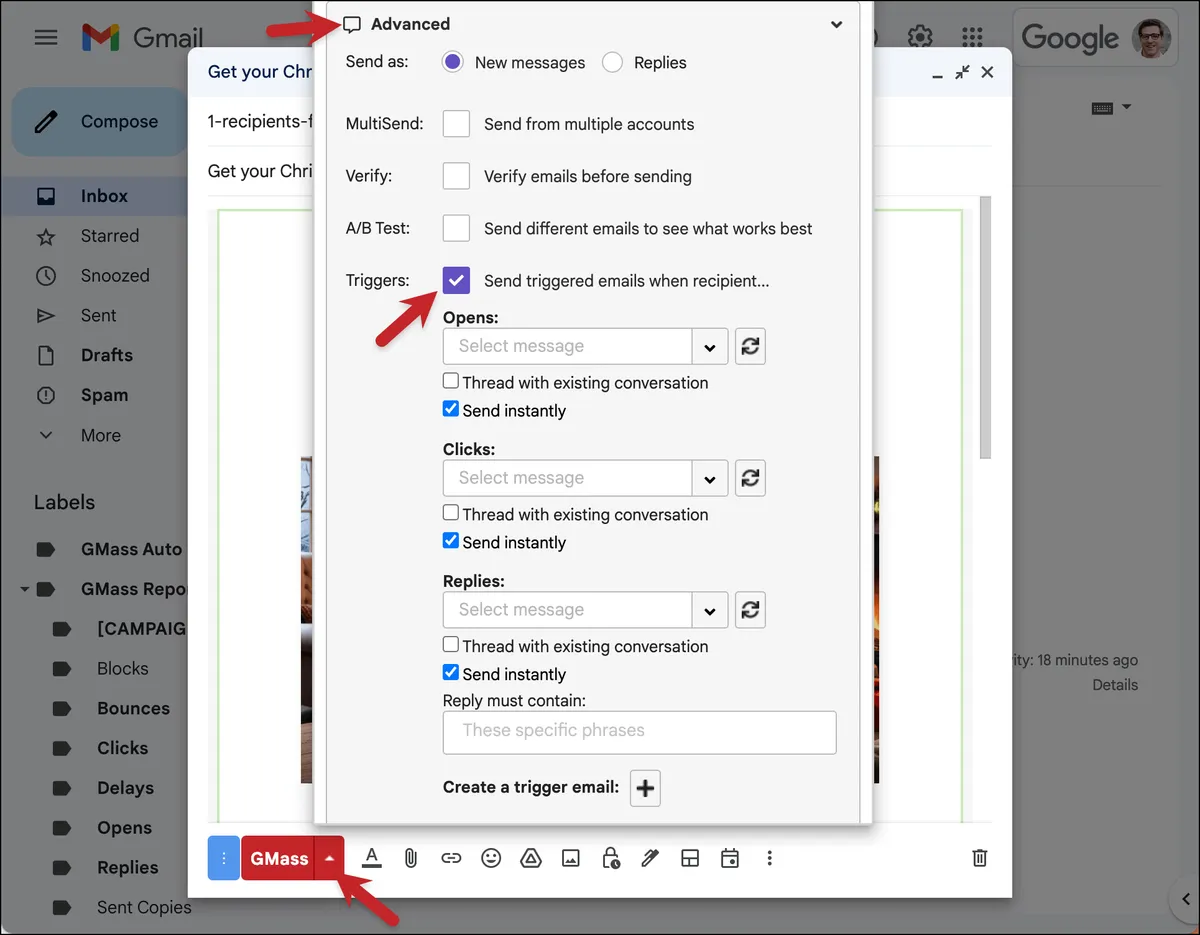
Task: Uncheck Send instantly under Replies
Action: coord(451,673)
